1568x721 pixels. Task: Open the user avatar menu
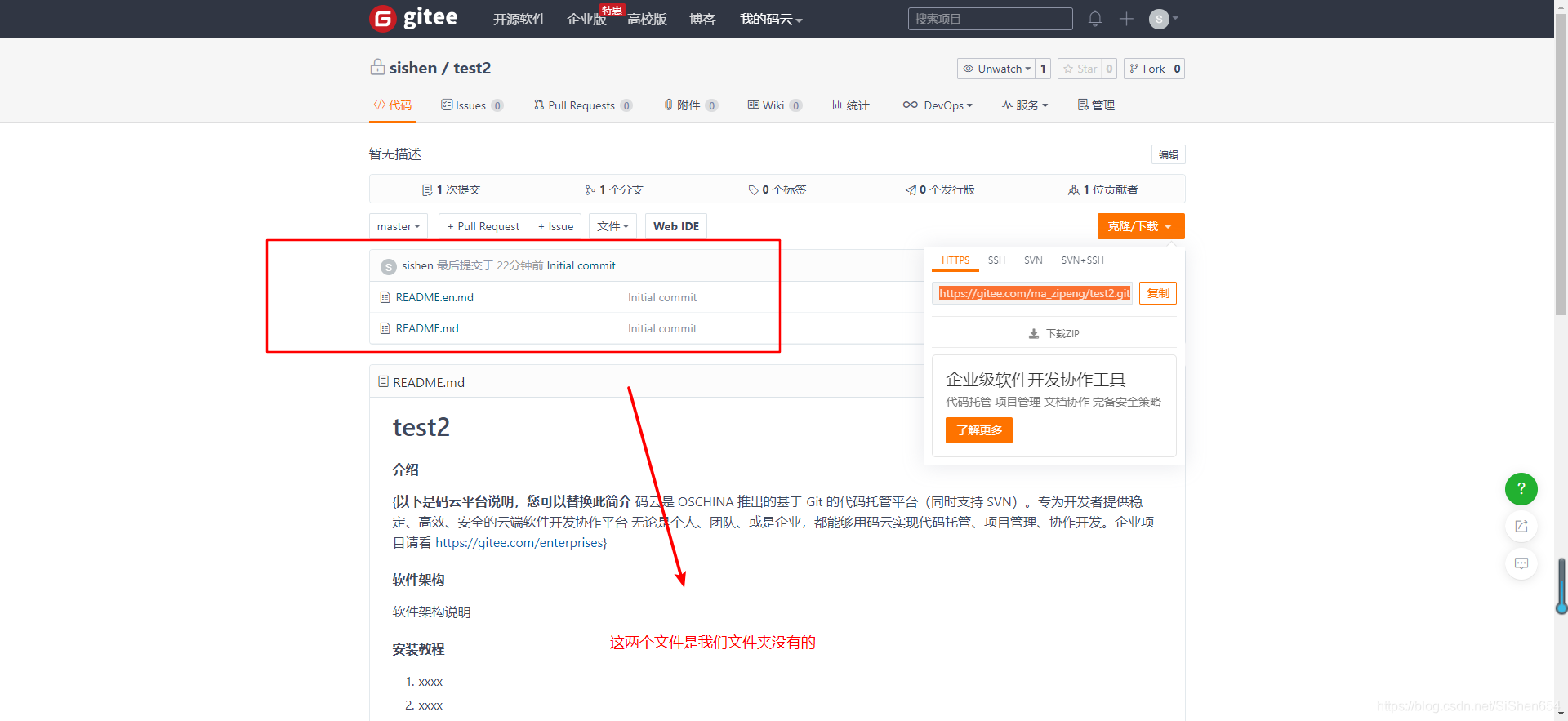[x=1163, y=19]
